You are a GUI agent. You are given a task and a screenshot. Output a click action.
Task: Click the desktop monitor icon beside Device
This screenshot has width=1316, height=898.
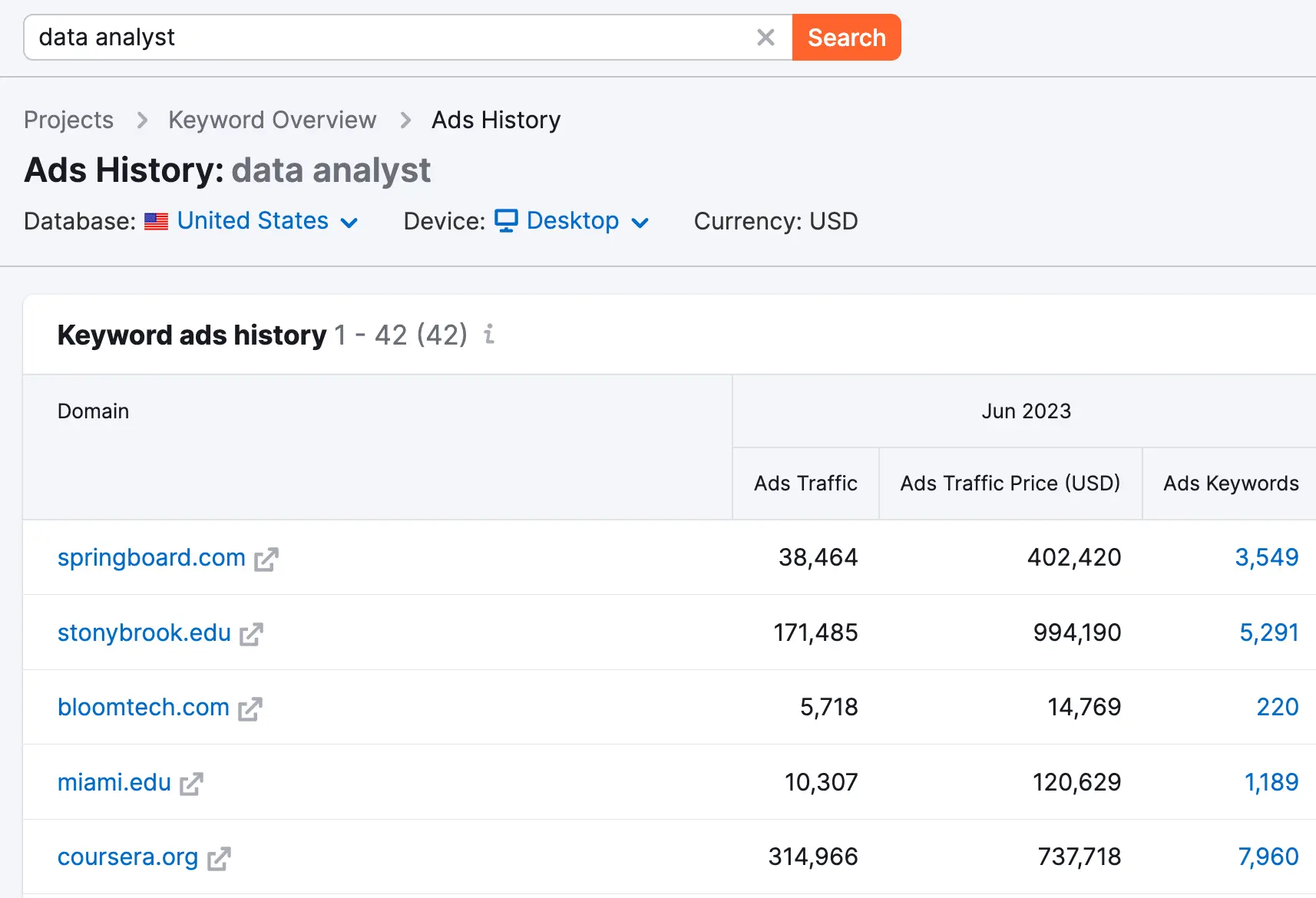pos(506,221)
